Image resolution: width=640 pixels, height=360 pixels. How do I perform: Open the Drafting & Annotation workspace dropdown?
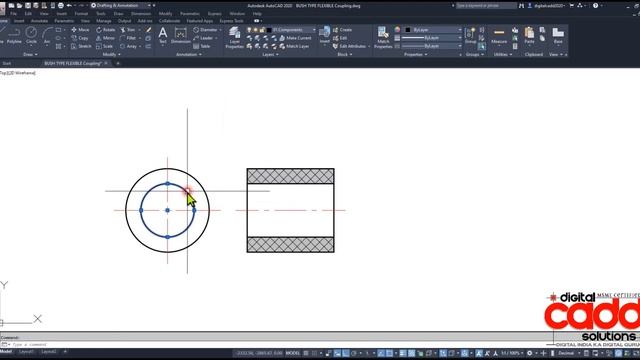pyautogui.click(x=120, y=6)
